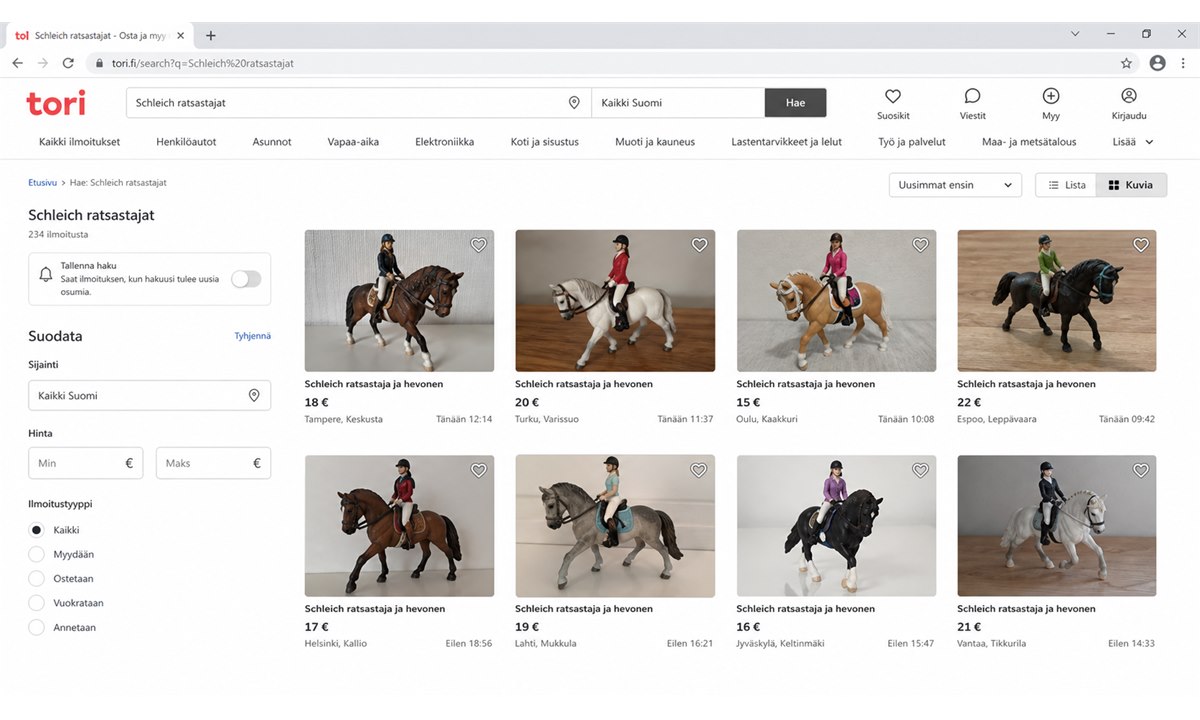
Task: Open the browser three-dot menu
Action: [x=1183, y=63]
